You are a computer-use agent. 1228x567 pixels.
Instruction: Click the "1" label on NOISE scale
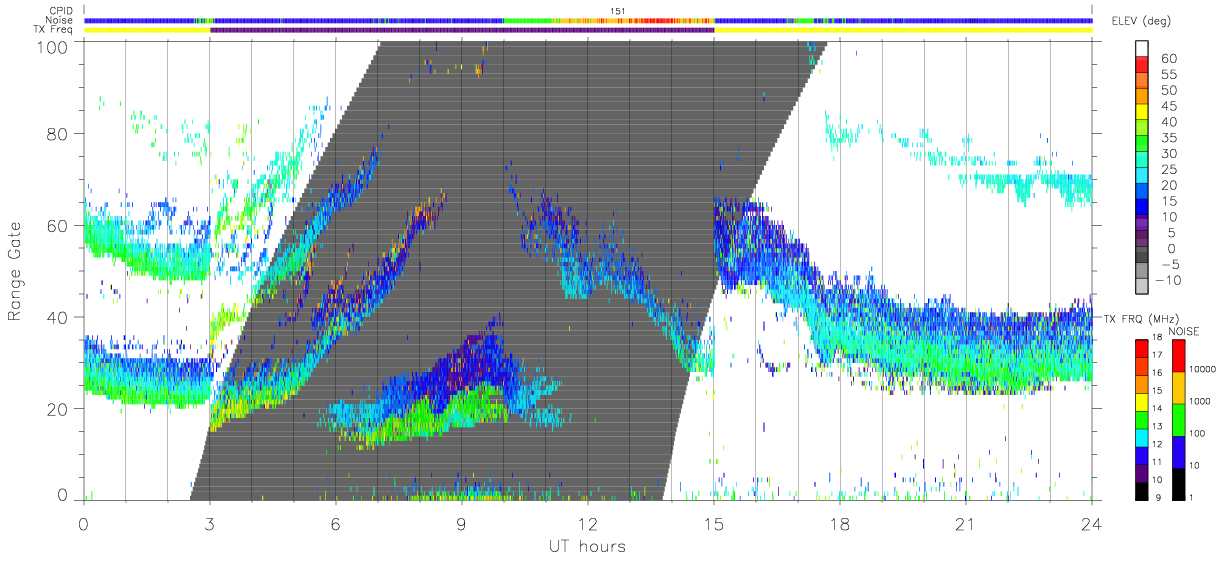point(1189,497)
